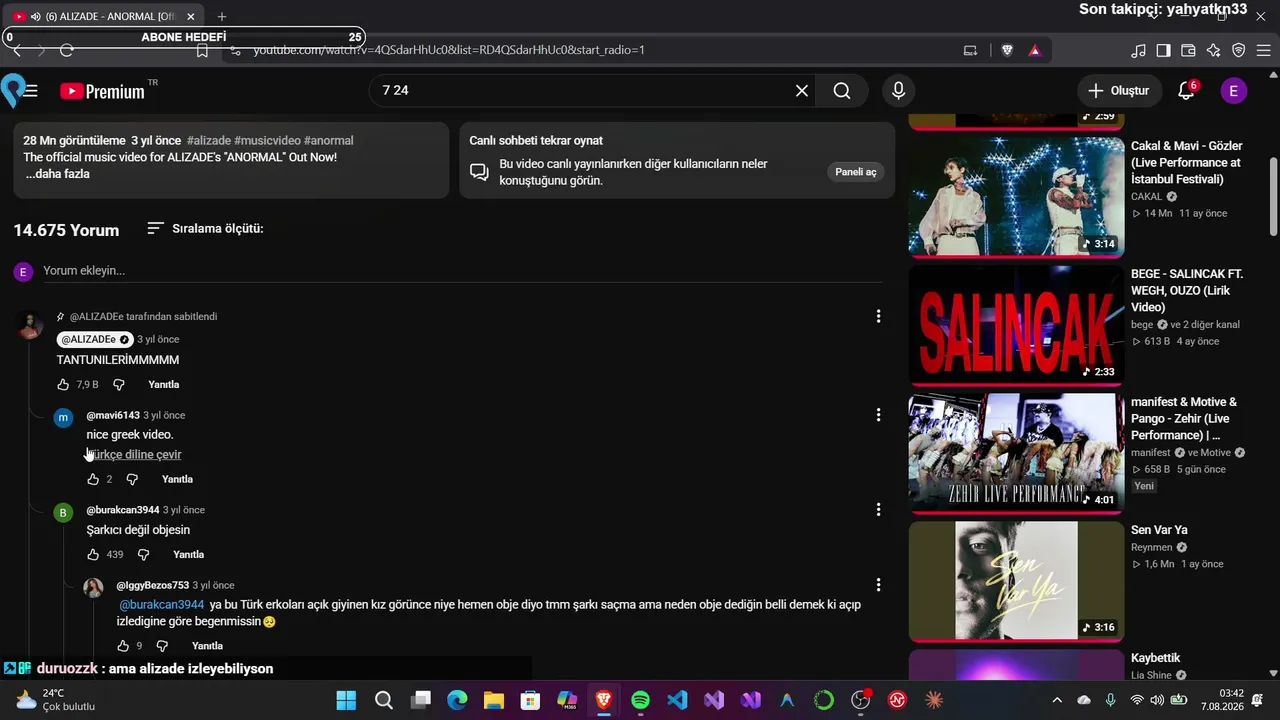Click the Yorum ekleyin comment field
1280x720 pixels.
pos(462,271)
